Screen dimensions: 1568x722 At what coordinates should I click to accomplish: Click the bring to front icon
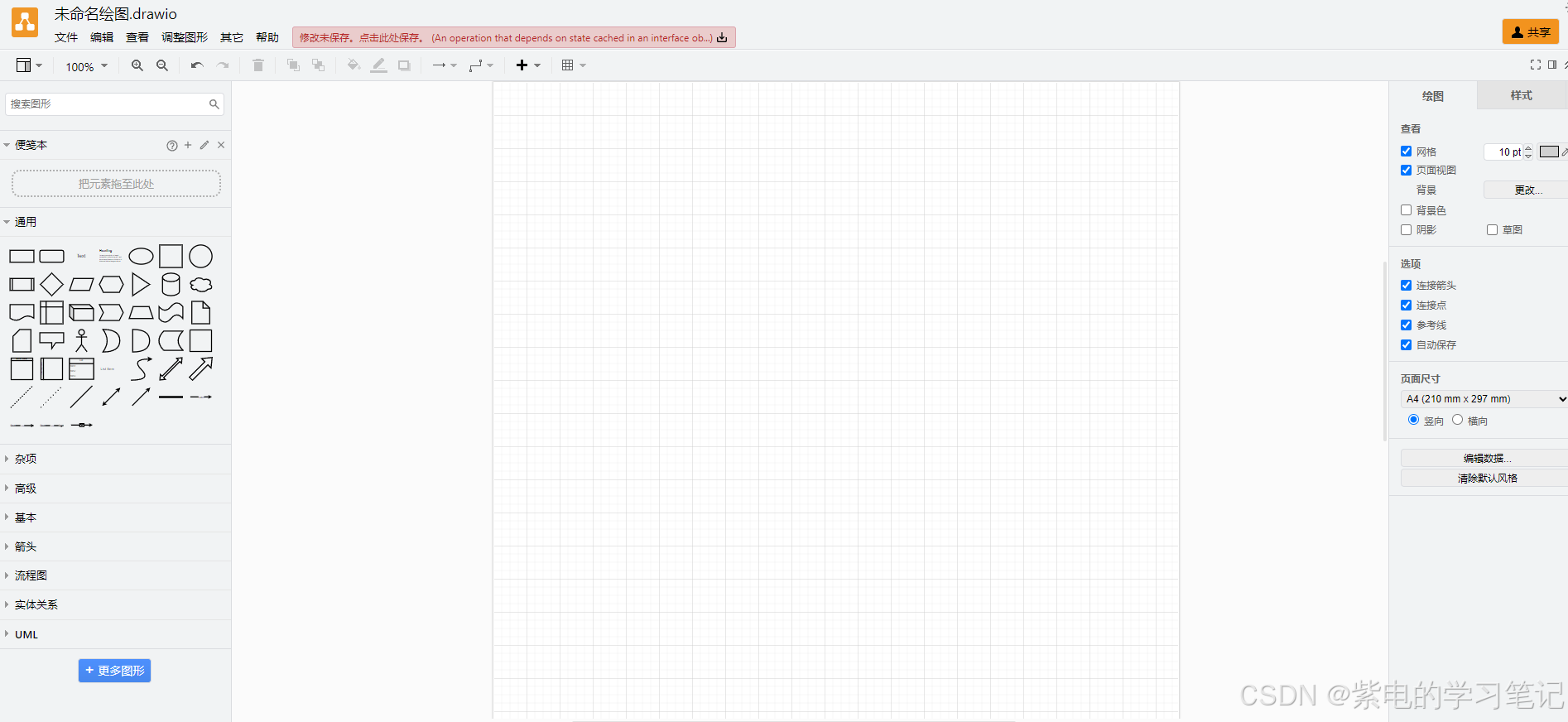click(293, 65)
